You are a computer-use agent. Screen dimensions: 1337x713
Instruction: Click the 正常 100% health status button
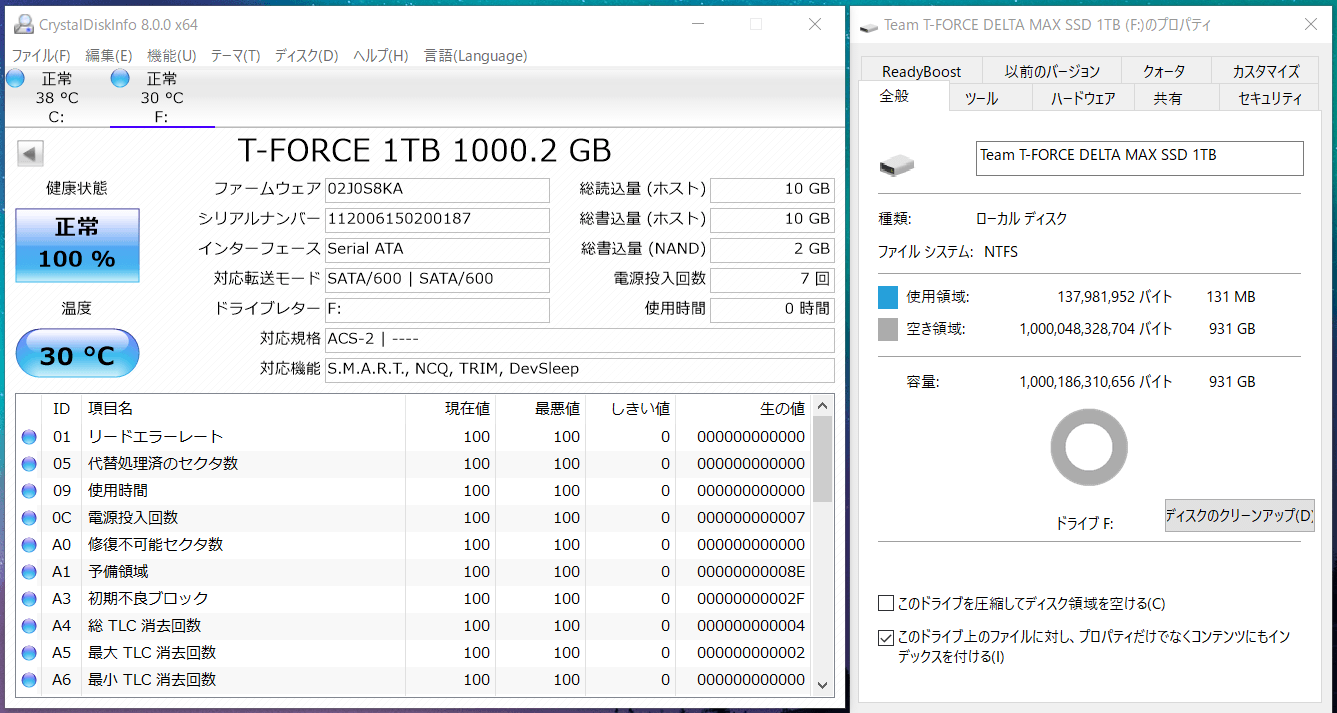(77, 245)
